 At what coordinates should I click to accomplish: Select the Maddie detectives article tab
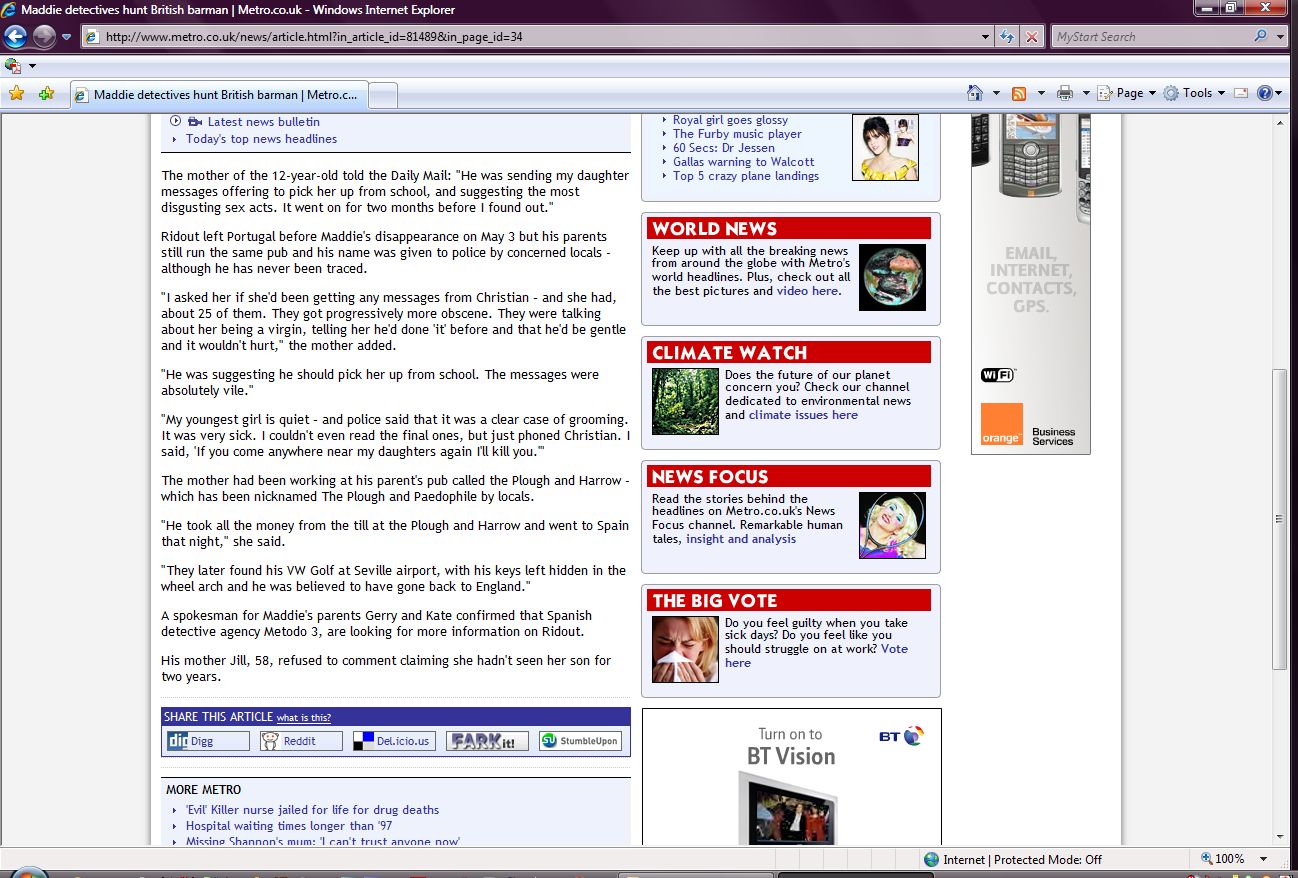coord(220,95)
